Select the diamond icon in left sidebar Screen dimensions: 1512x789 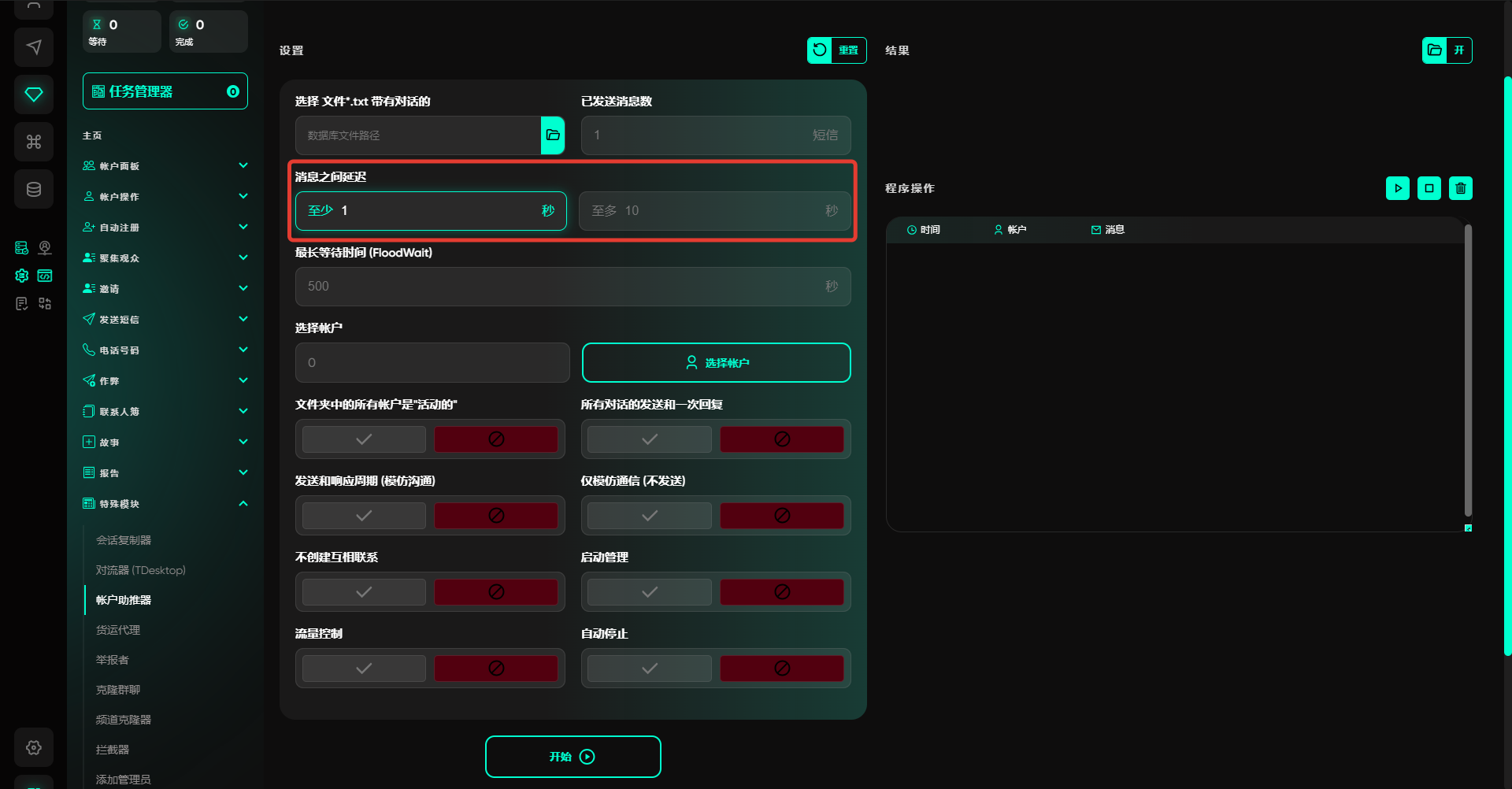34,94
